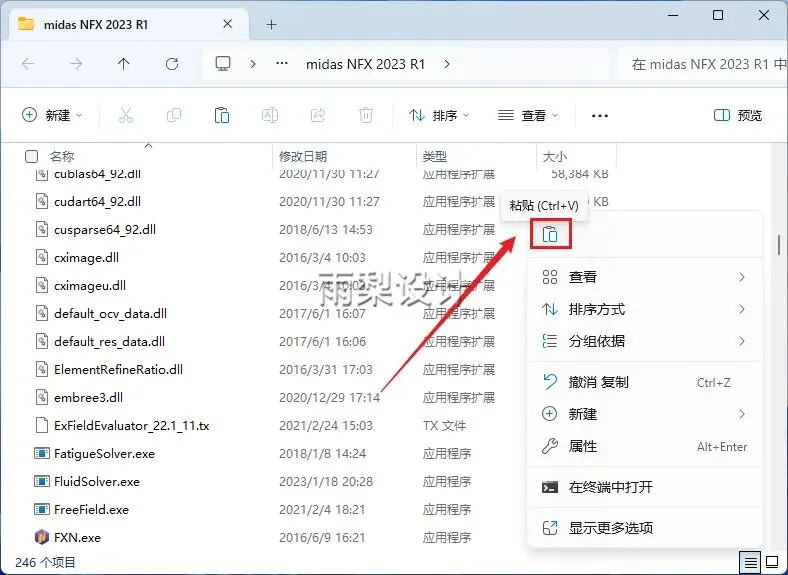Image resolution: width=788 pixels, height=575 pixels.
Task: Click the TX 文件 type cell
Action: click(444, 426)
